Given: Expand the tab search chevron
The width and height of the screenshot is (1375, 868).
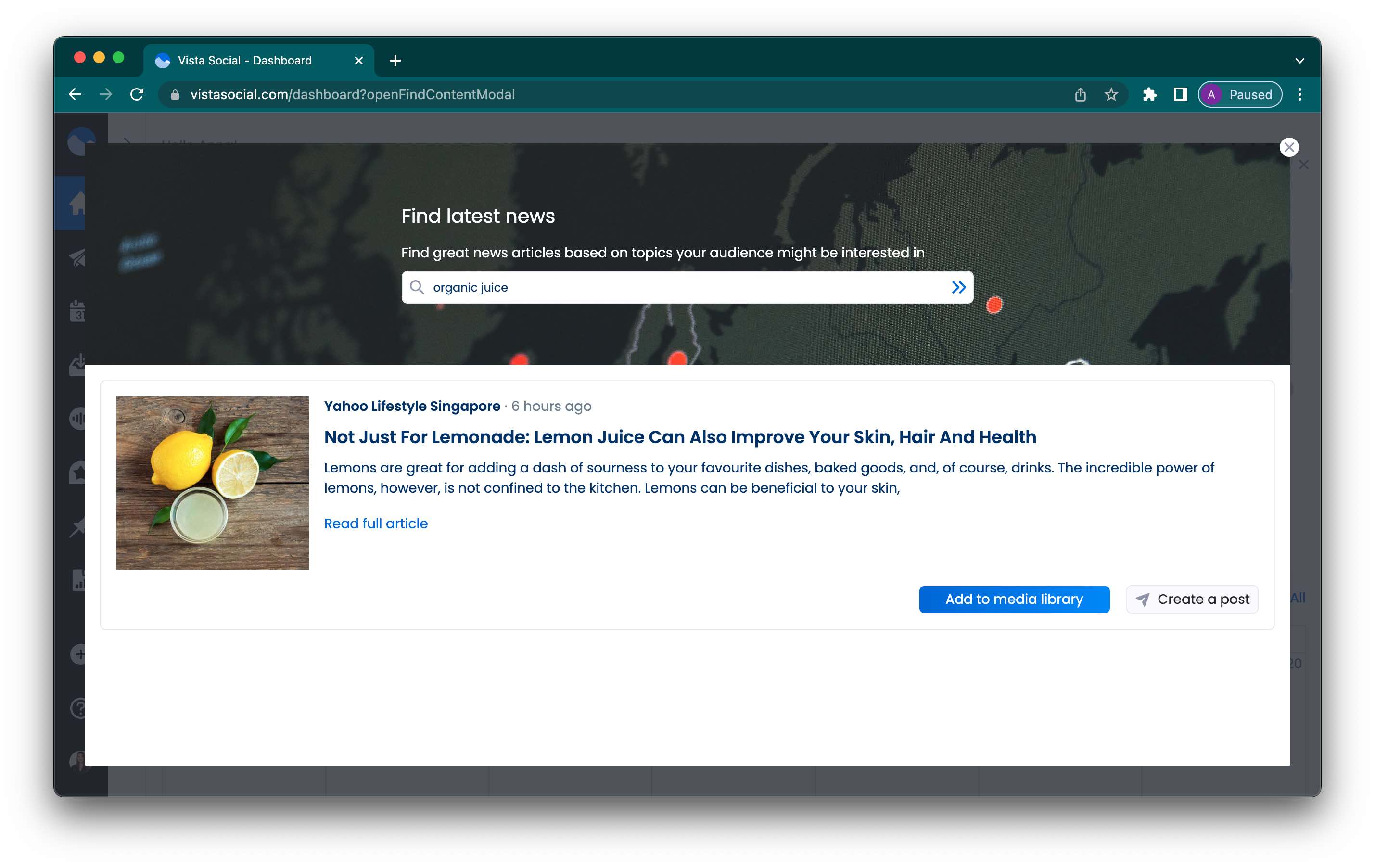Looking at the screenshot, I should click(x=1299, y=61).
